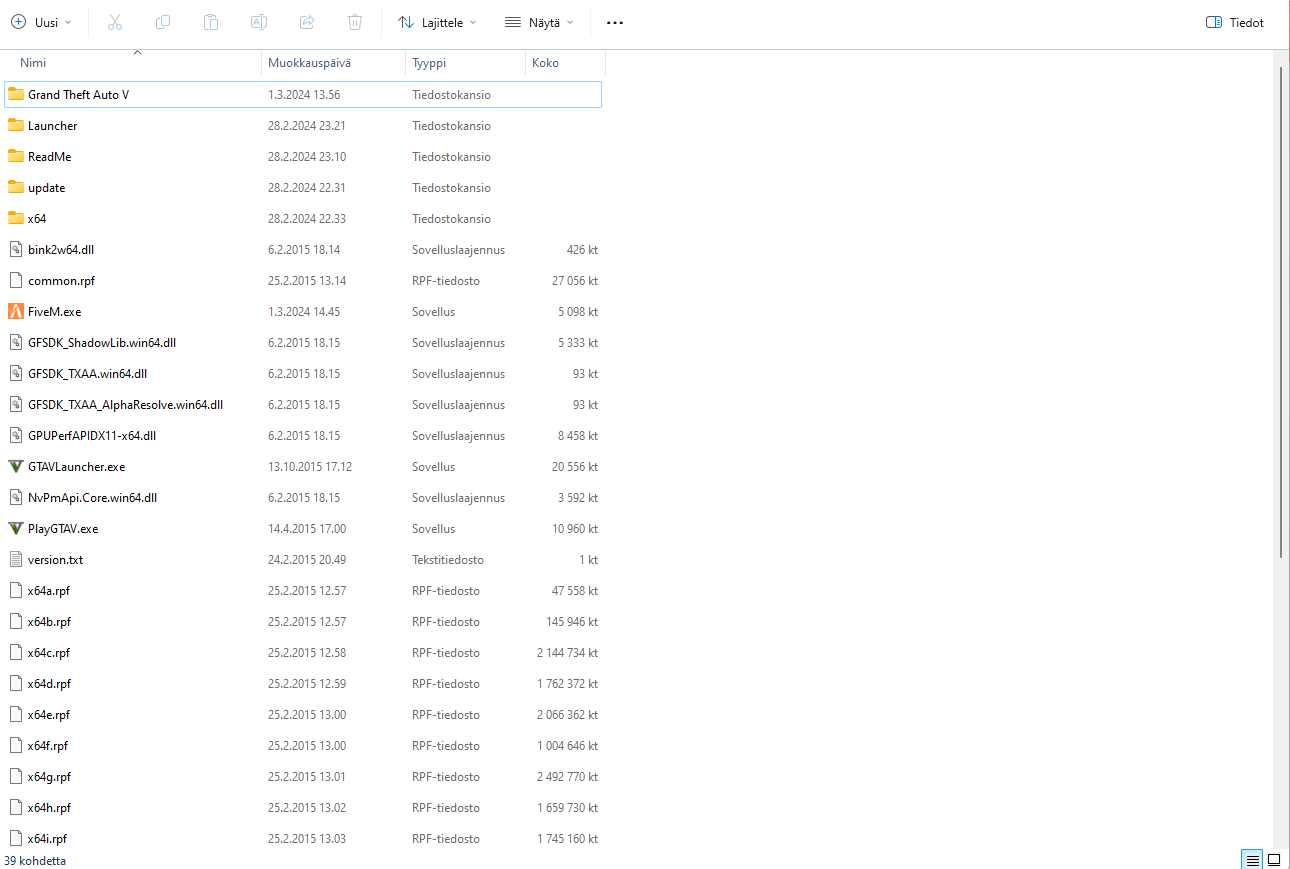Select the Grand Theft Auto V folder icon
The width and height of the screenshot is (1290, 869).
coord(15,94)
